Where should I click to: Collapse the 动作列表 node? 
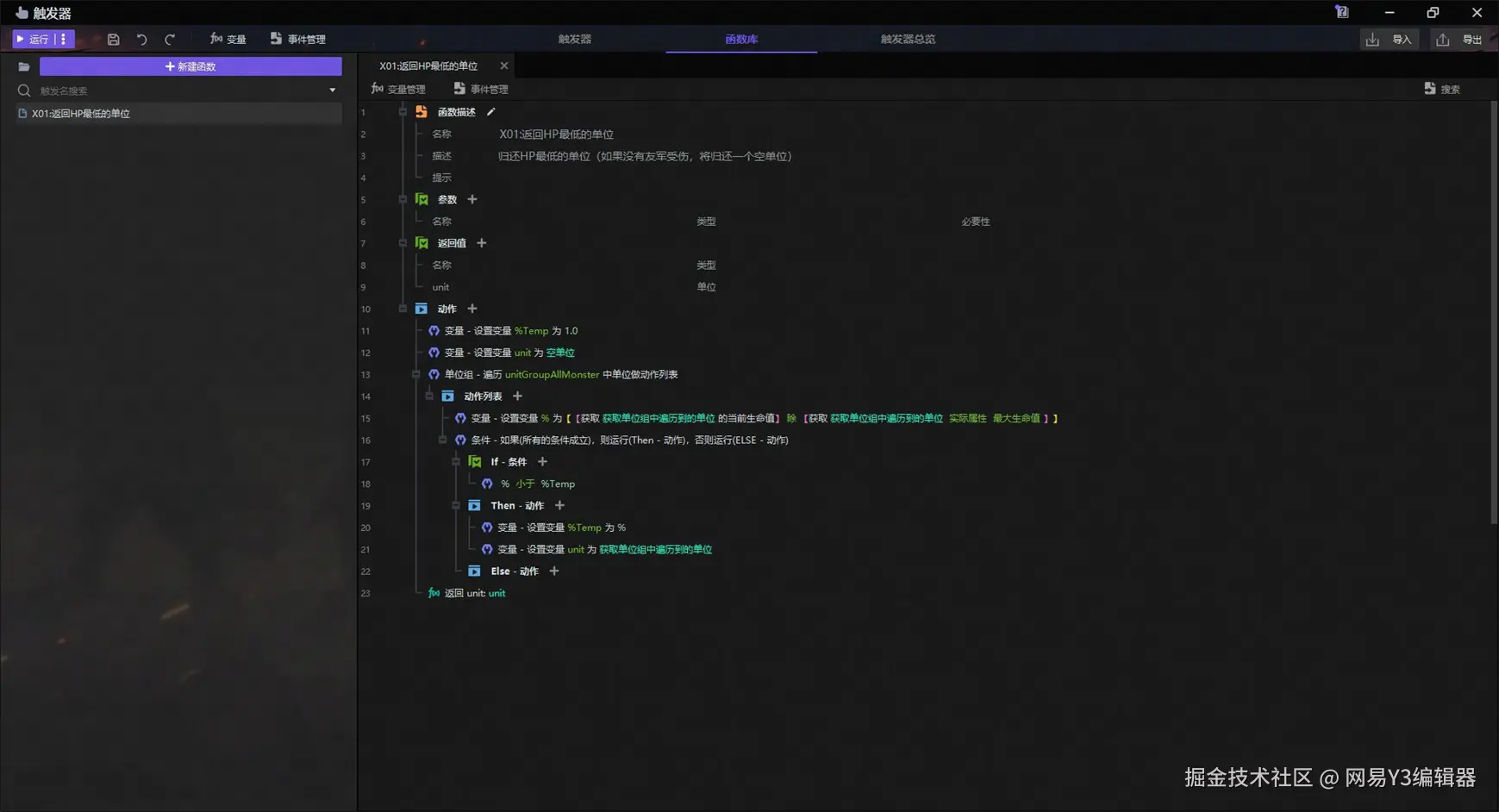[x=429, y=397]
